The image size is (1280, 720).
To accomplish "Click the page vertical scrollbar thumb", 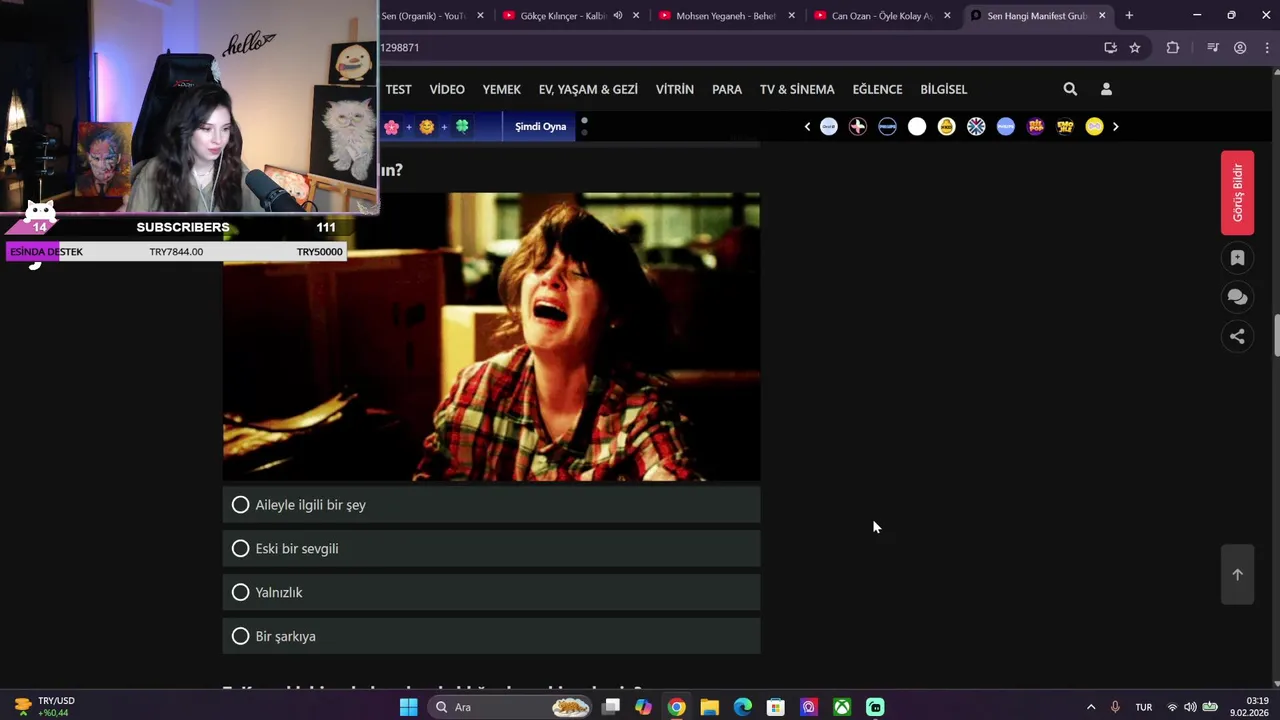I will (1276, 335).
